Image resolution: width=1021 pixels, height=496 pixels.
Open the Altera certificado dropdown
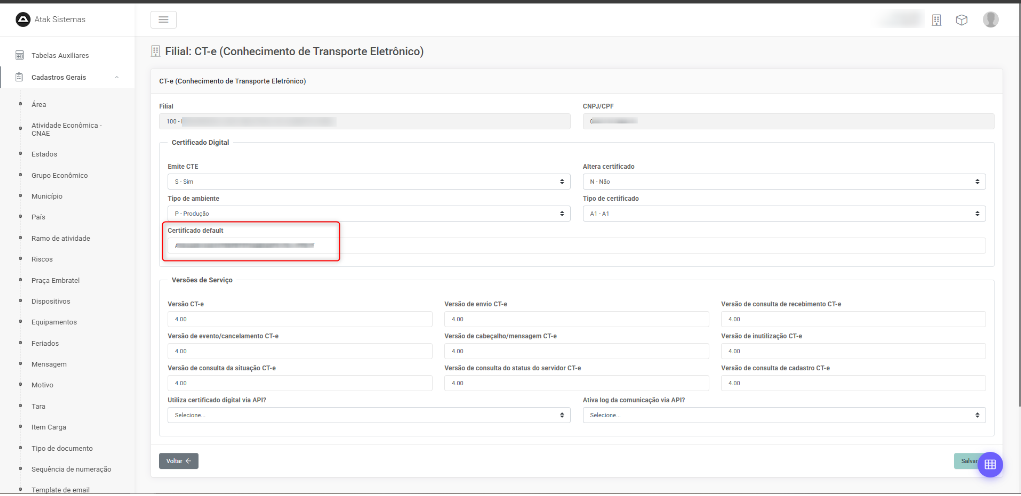[x=784, y=182]
